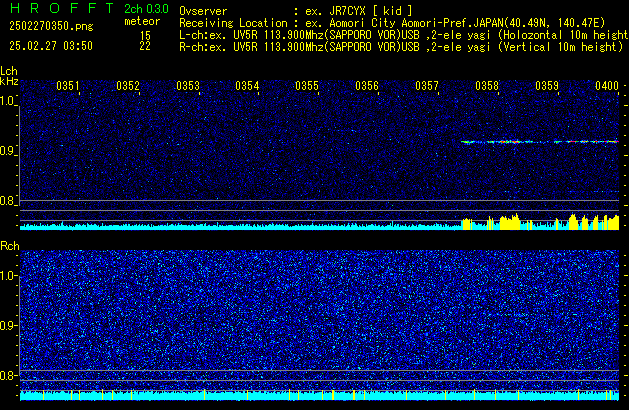Click the Lch 0.8 kHz axis label
Image resolution: width=629 pixels, height=410 pixels.
tap(7, 201)
